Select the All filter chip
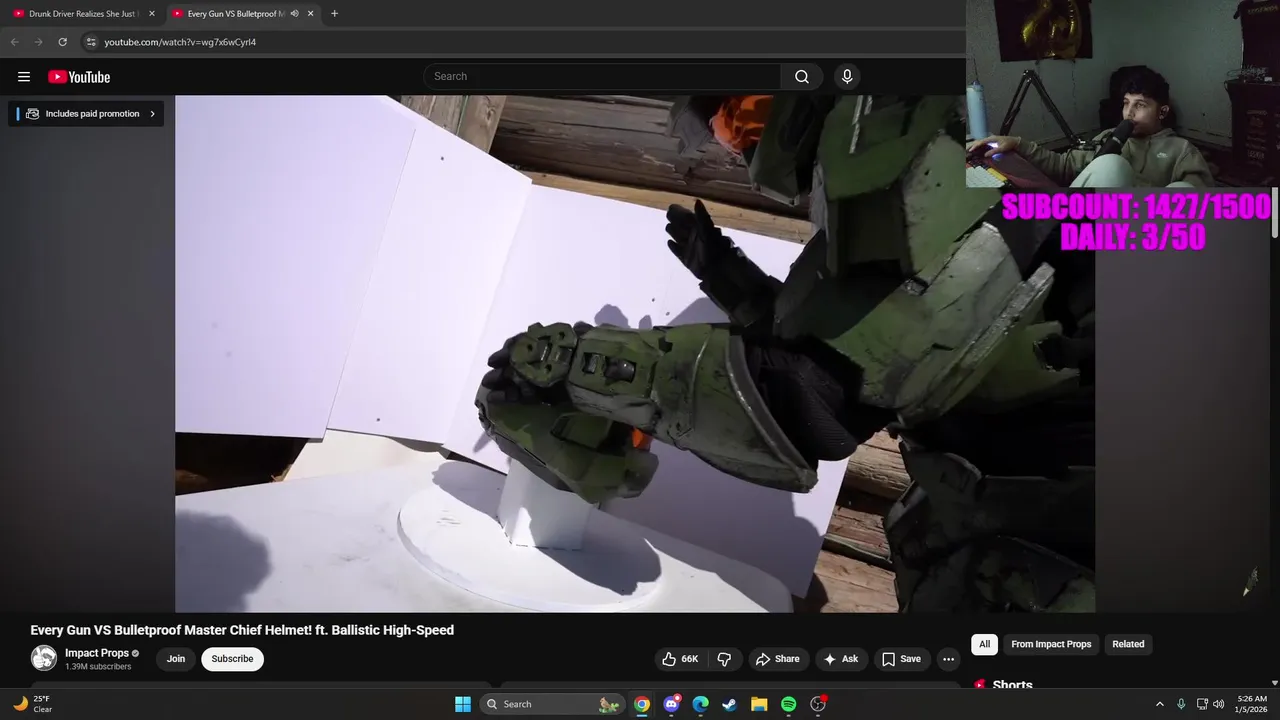Screen dimensions: 1280x720 pos(984,644)
